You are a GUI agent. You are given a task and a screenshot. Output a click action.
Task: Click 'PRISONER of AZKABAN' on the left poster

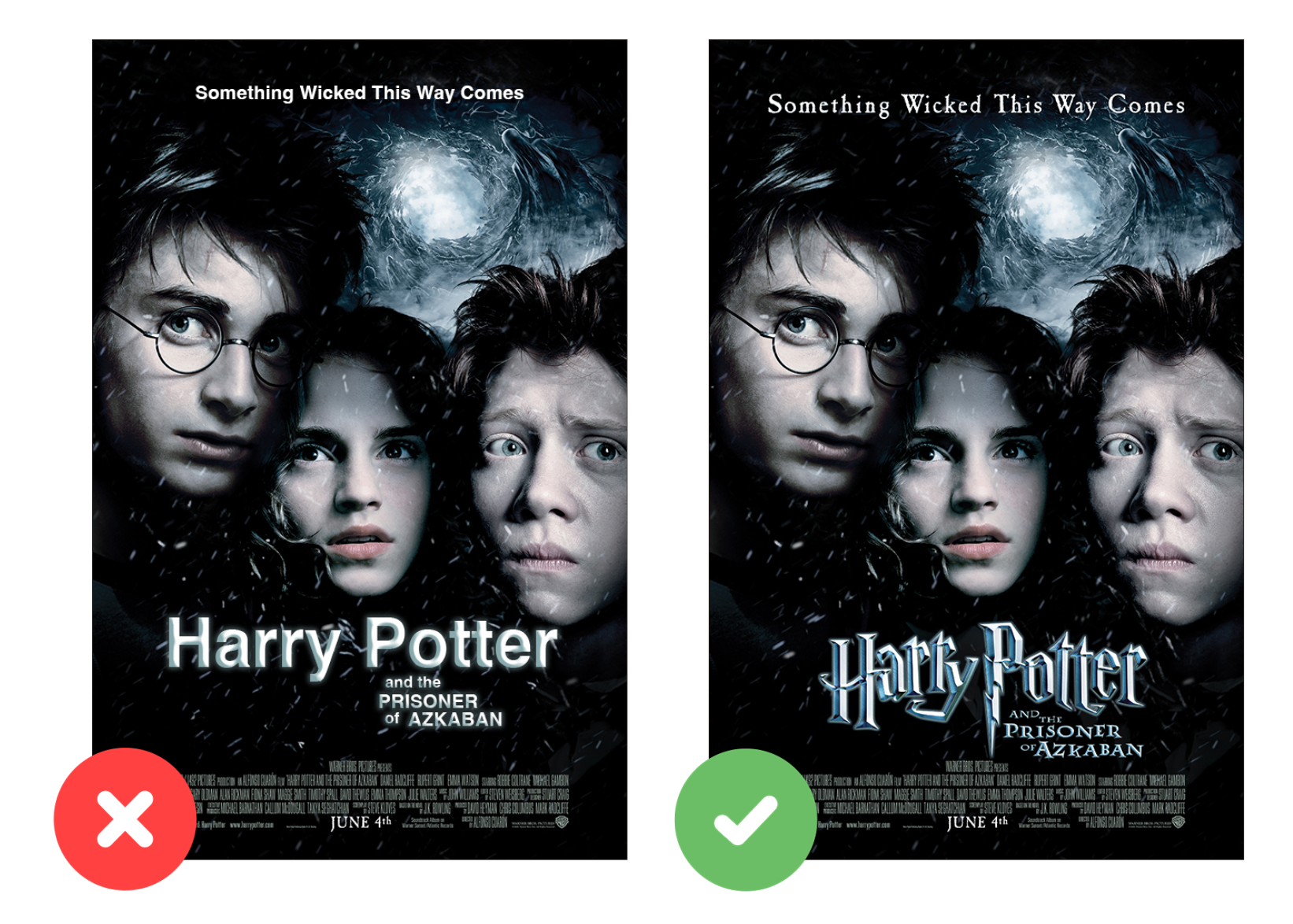click(441, 710)
